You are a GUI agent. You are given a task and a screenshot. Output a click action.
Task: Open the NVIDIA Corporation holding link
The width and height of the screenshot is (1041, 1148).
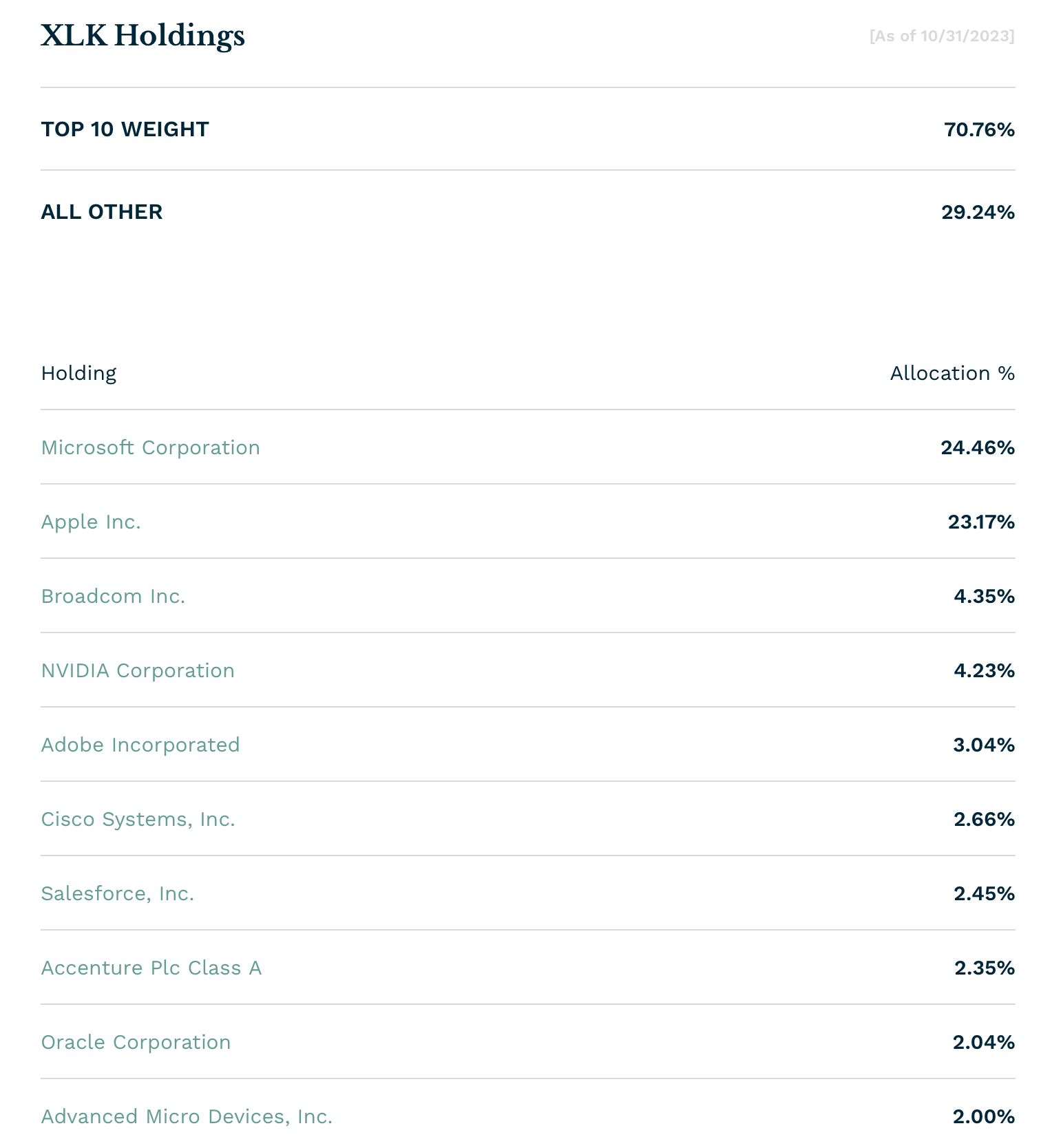click(138, 670)
